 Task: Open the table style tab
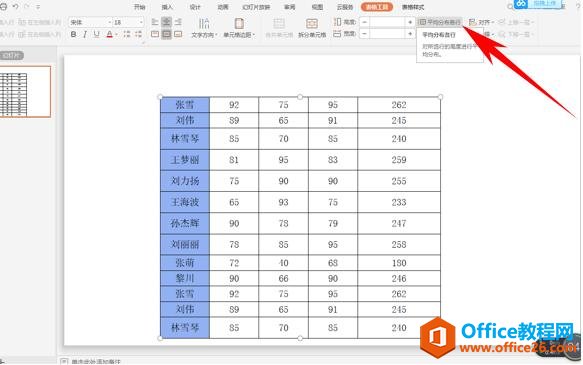point(413,7)
